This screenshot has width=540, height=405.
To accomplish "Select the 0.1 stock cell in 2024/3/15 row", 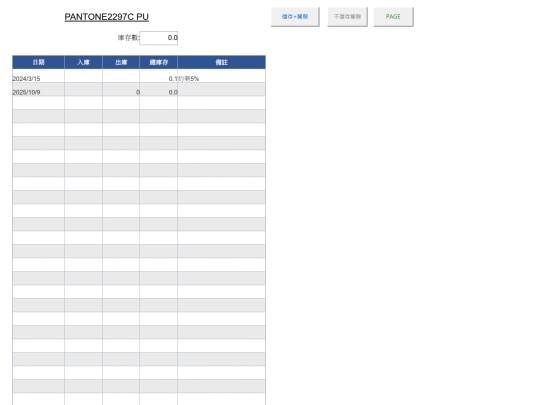I will click(158, 76).
